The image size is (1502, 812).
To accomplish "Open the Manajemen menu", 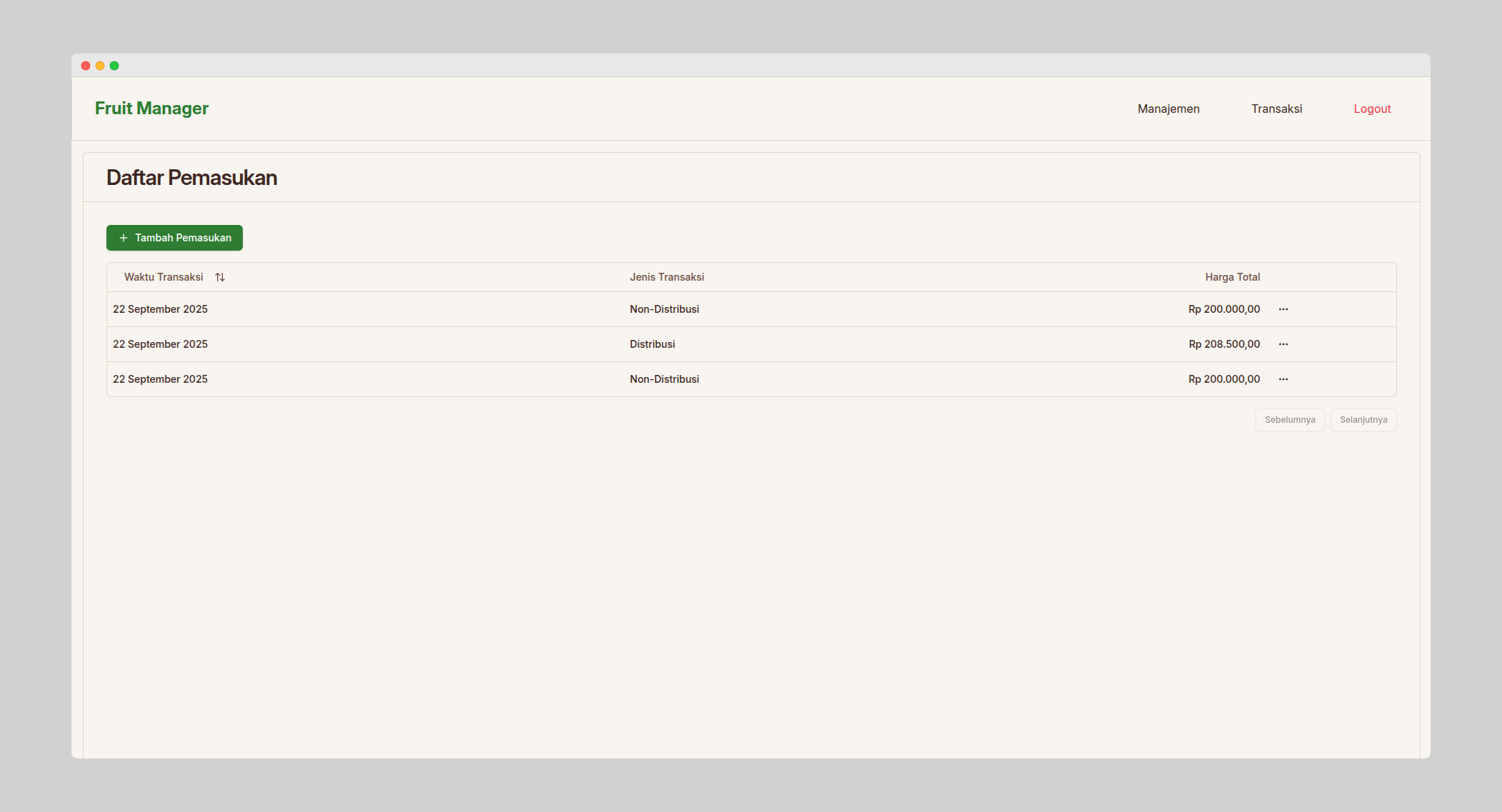I will coord(1168,109).
